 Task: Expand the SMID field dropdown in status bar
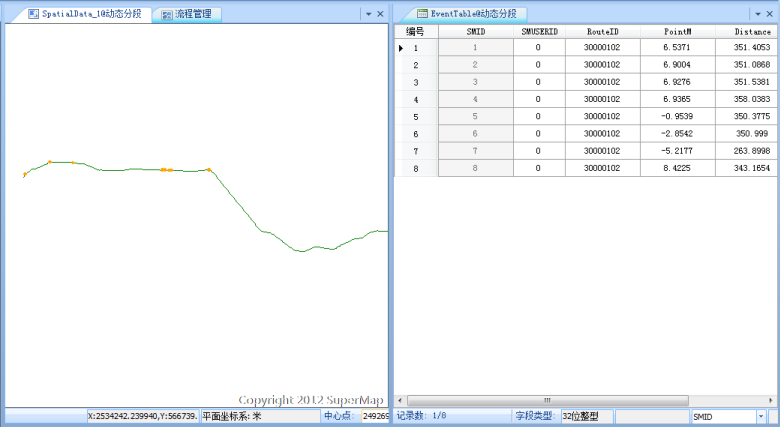(x=761, y=415)
